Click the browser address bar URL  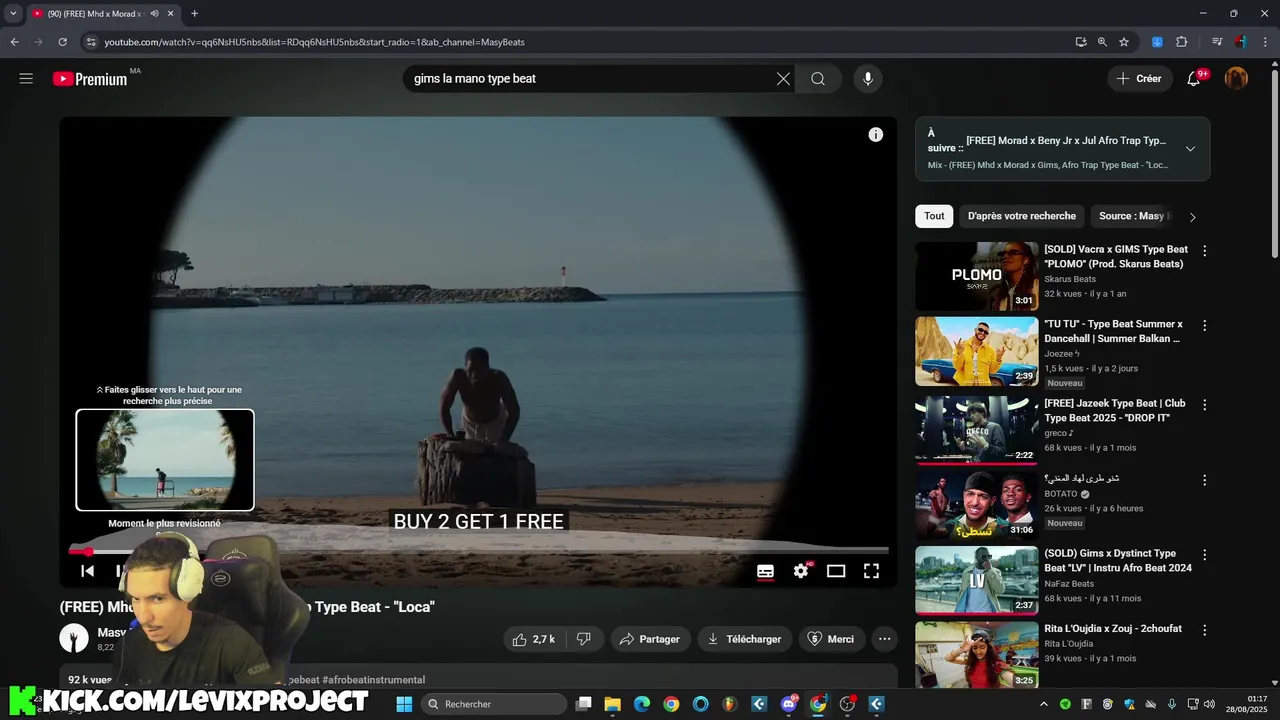tap(314, 42)
